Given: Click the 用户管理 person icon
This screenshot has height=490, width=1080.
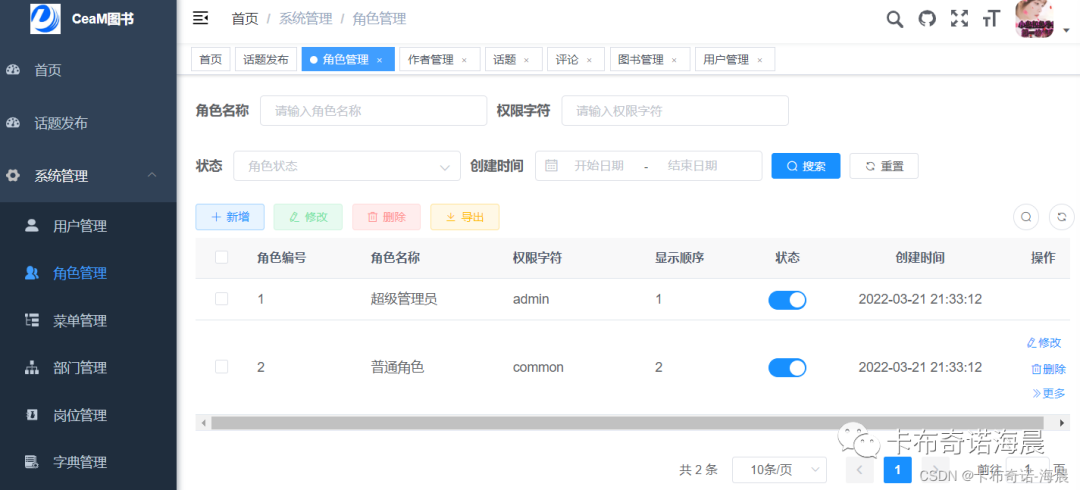Looking at the screenshot, I should click(x=32, y=225).
